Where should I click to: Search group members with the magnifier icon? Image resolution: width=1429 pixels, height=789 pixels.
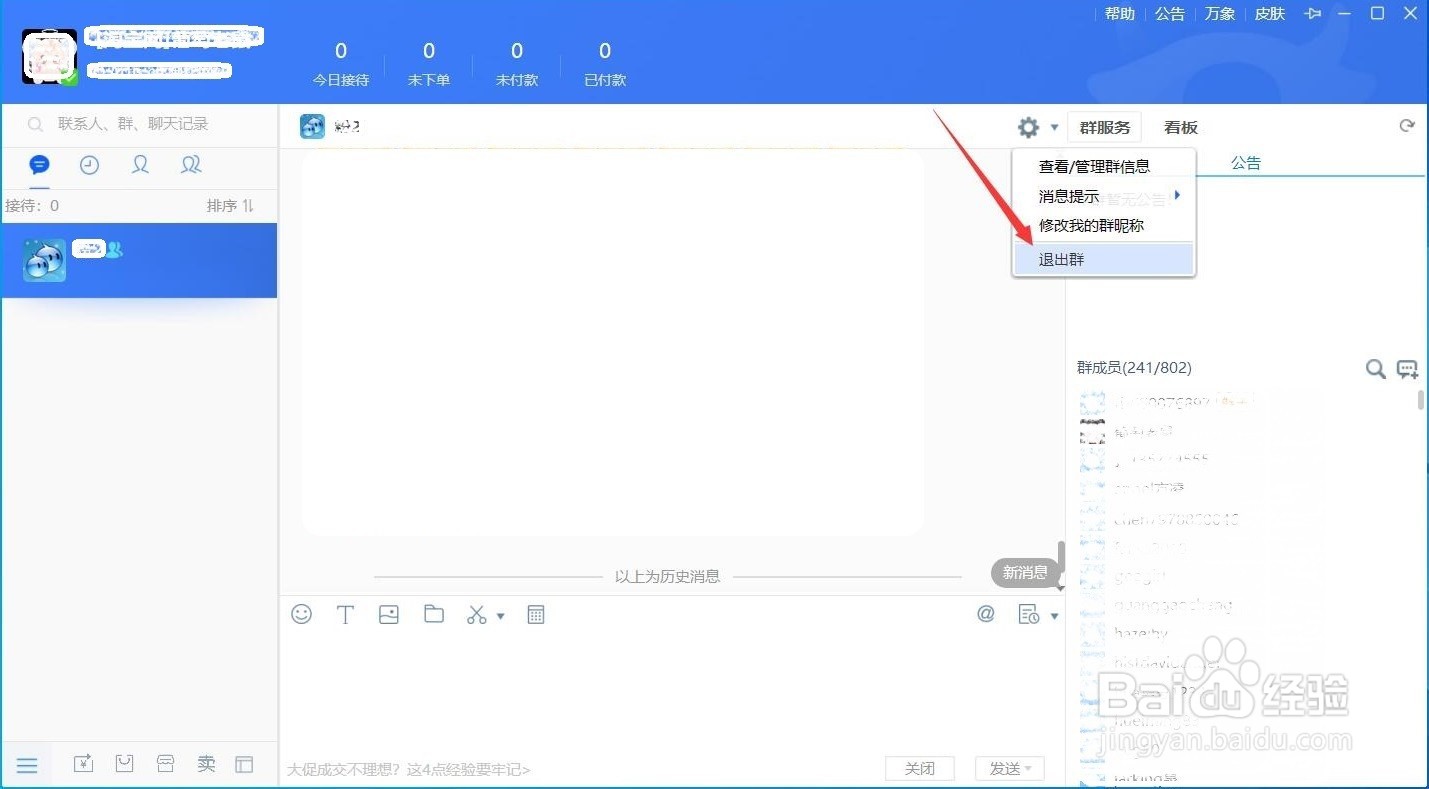click(1375, 368)
